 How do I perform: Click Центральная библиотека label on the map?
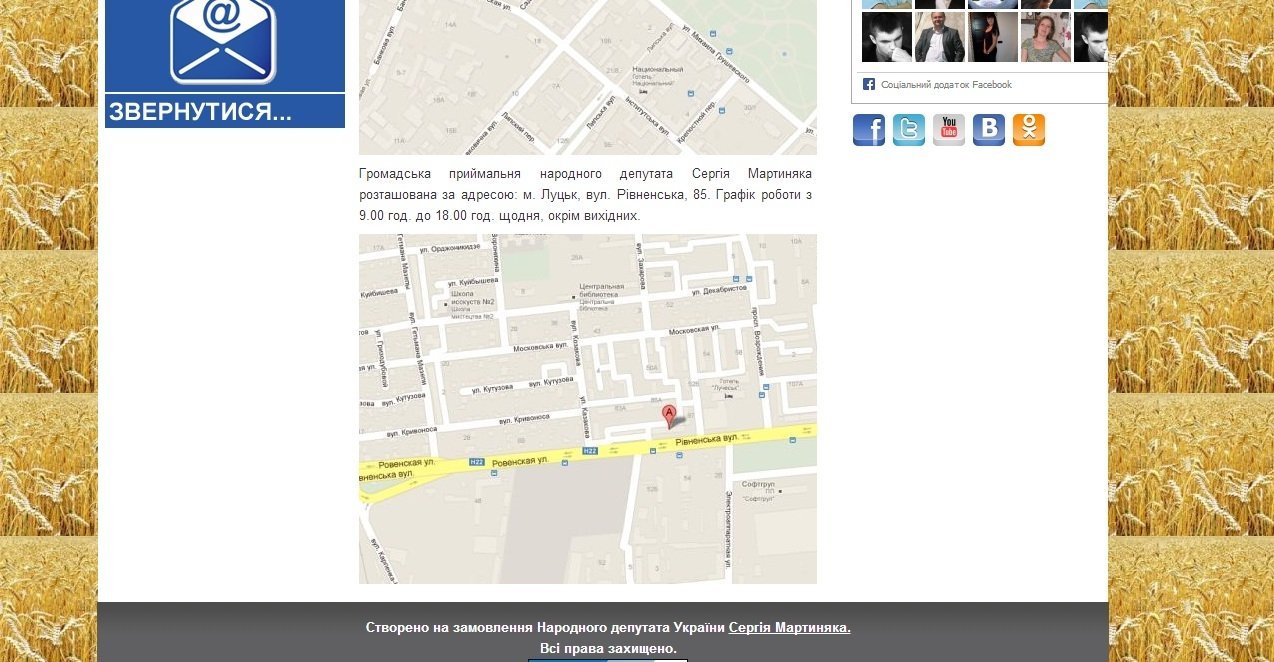[x=602, y=290]
